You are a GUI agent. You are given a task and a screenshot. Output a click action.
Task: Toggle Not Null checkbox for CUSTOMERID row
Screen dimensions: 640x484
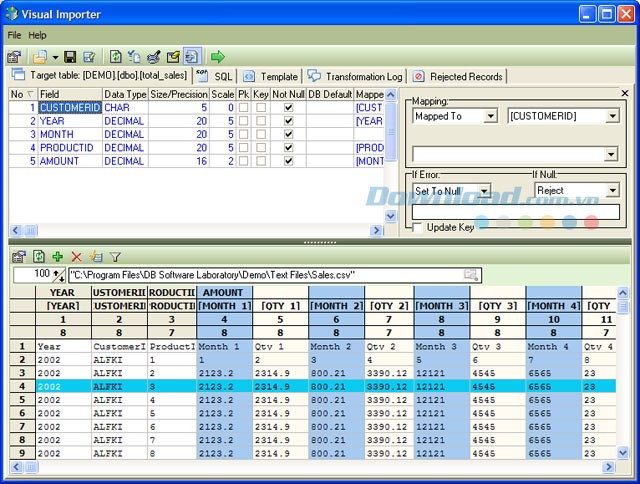point(288,107)
